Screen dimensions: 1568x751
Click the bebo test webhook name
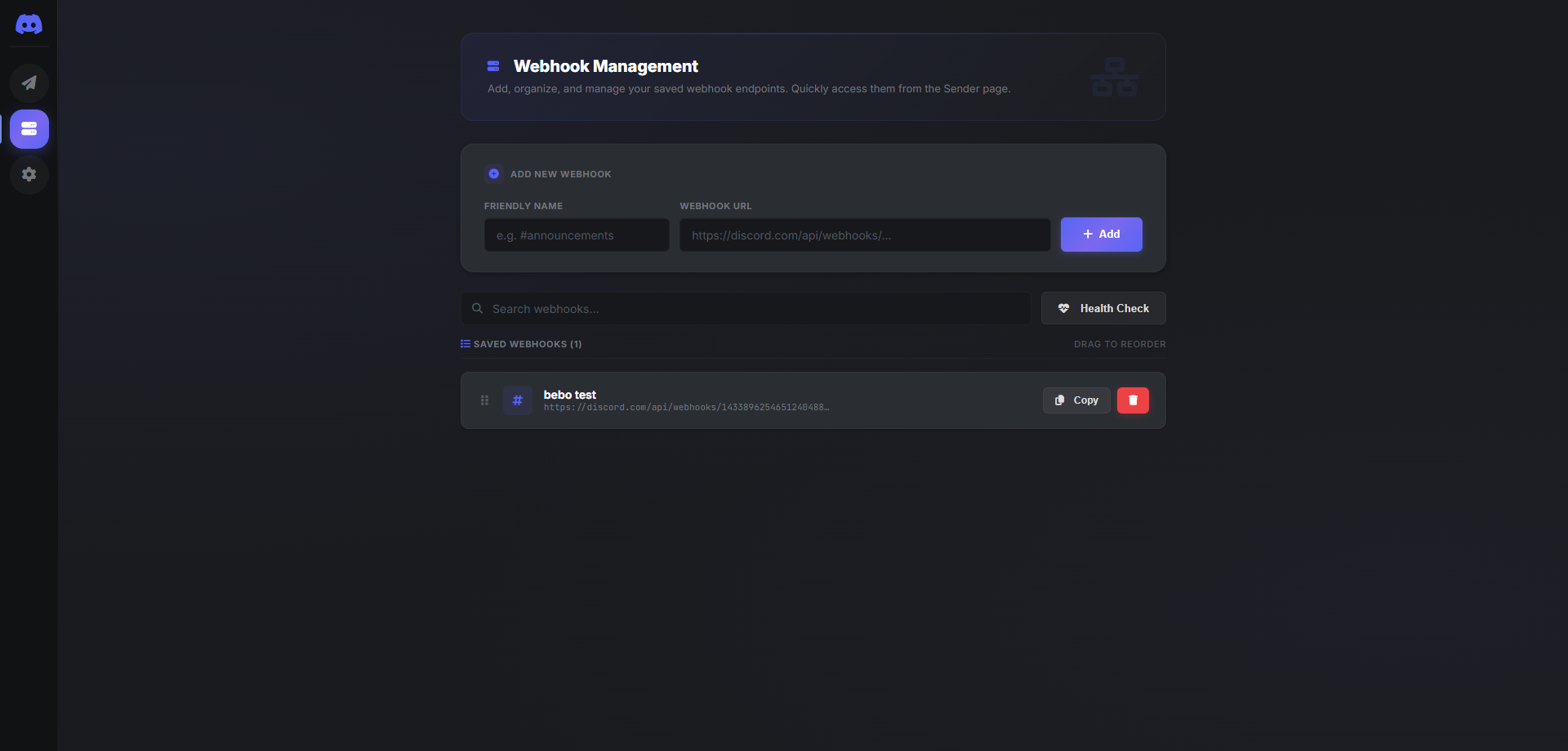pos(570,395)
